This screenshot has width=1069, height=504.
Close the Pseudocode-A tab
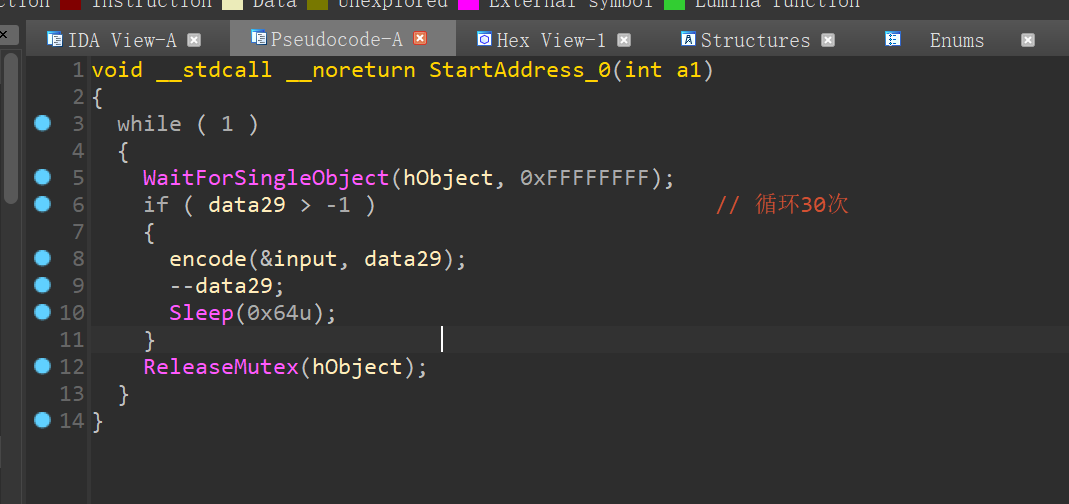click(420, 40)
